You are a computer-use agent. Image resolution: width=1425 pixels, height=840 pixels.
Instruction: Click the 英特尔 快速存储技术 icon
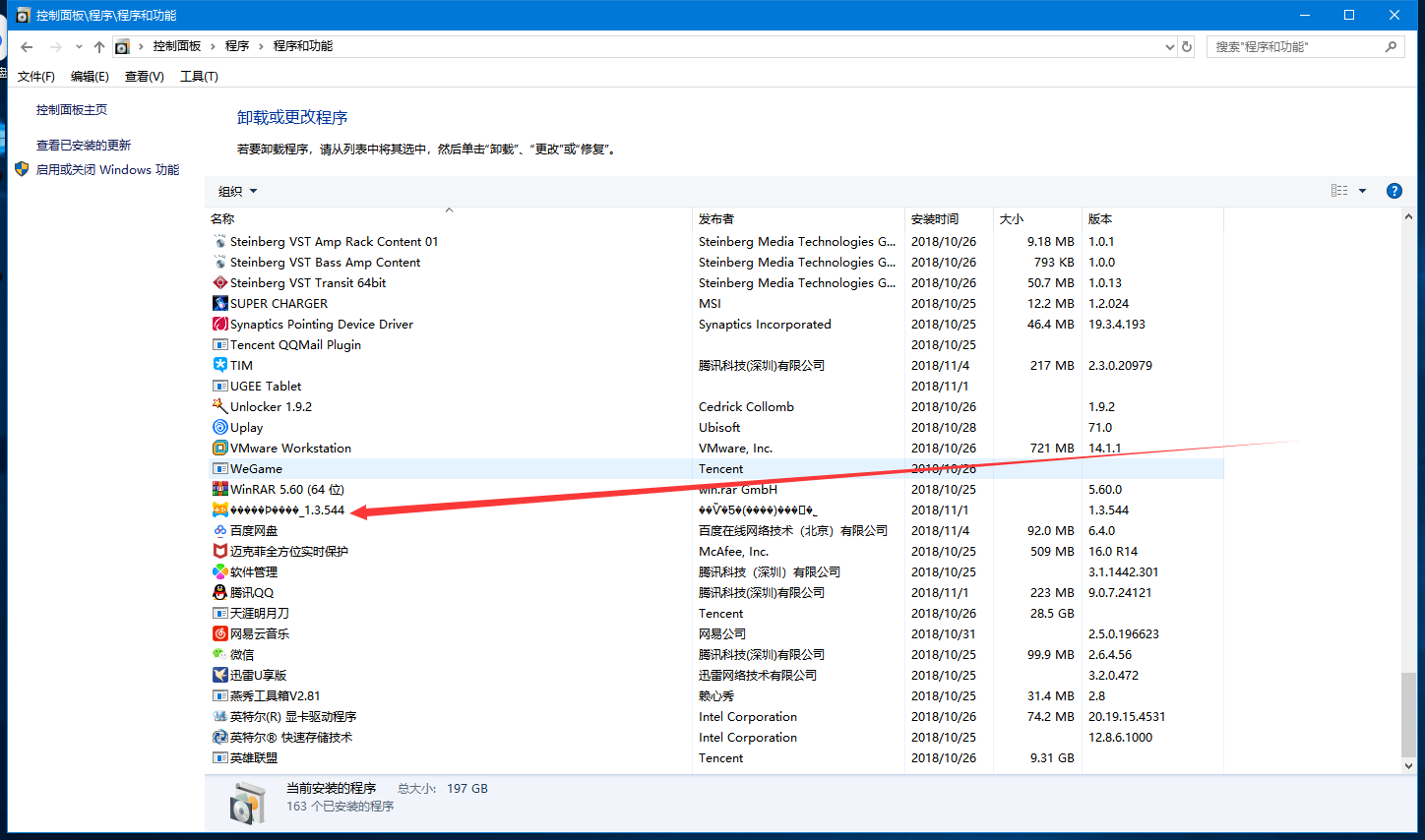220,737
